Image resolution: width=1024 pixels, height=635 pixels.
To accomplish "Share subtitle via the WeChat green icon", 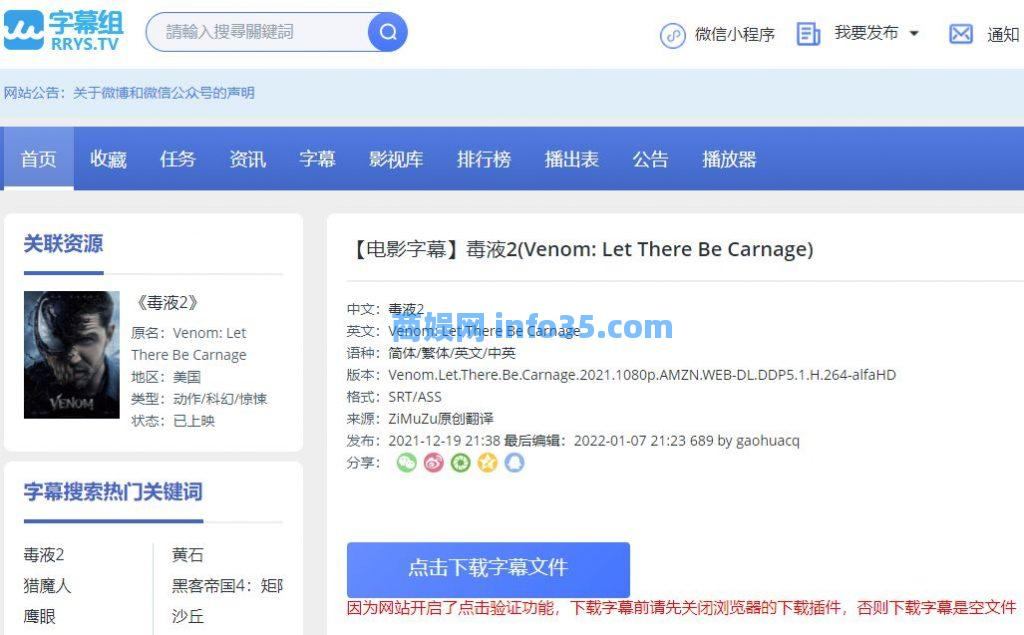I will (x=406, y=462).
